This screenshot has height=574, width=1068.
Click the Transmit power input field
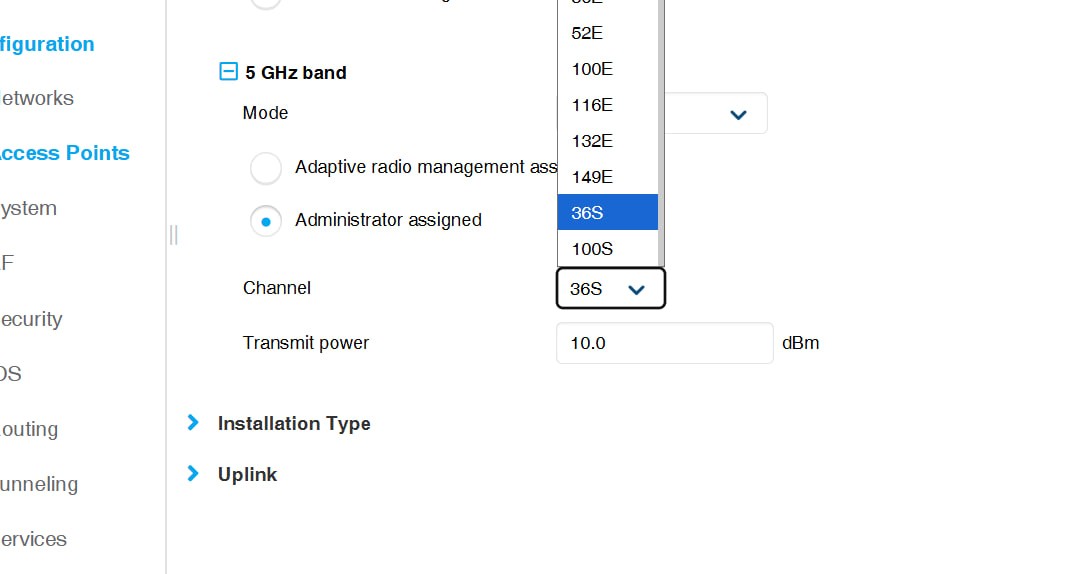pos(664,343)
